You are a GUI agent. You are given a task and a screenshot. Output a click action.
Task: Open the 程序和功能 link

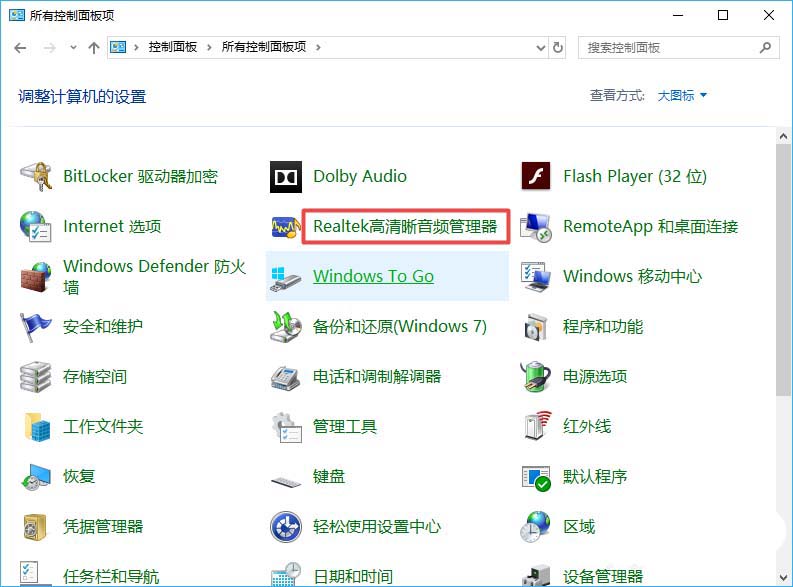(603, 327)
